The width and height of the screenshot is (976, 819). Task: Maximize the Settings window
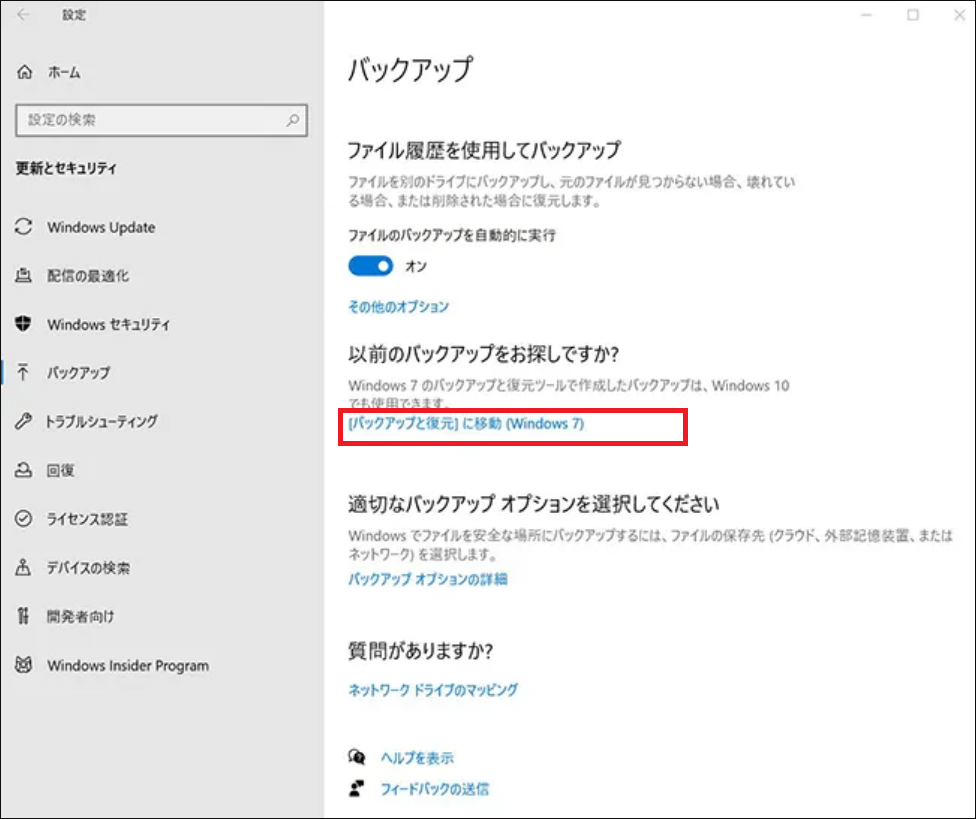[913, 15]
